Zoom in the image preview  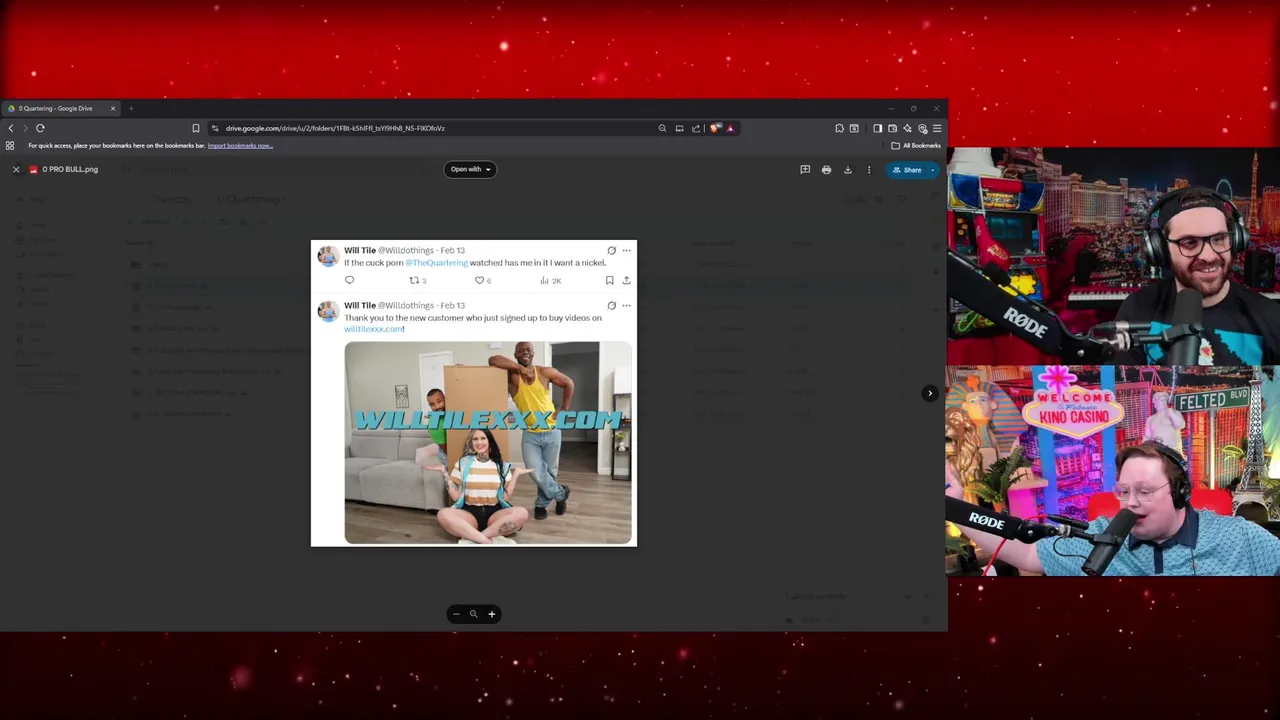(491, 614)
